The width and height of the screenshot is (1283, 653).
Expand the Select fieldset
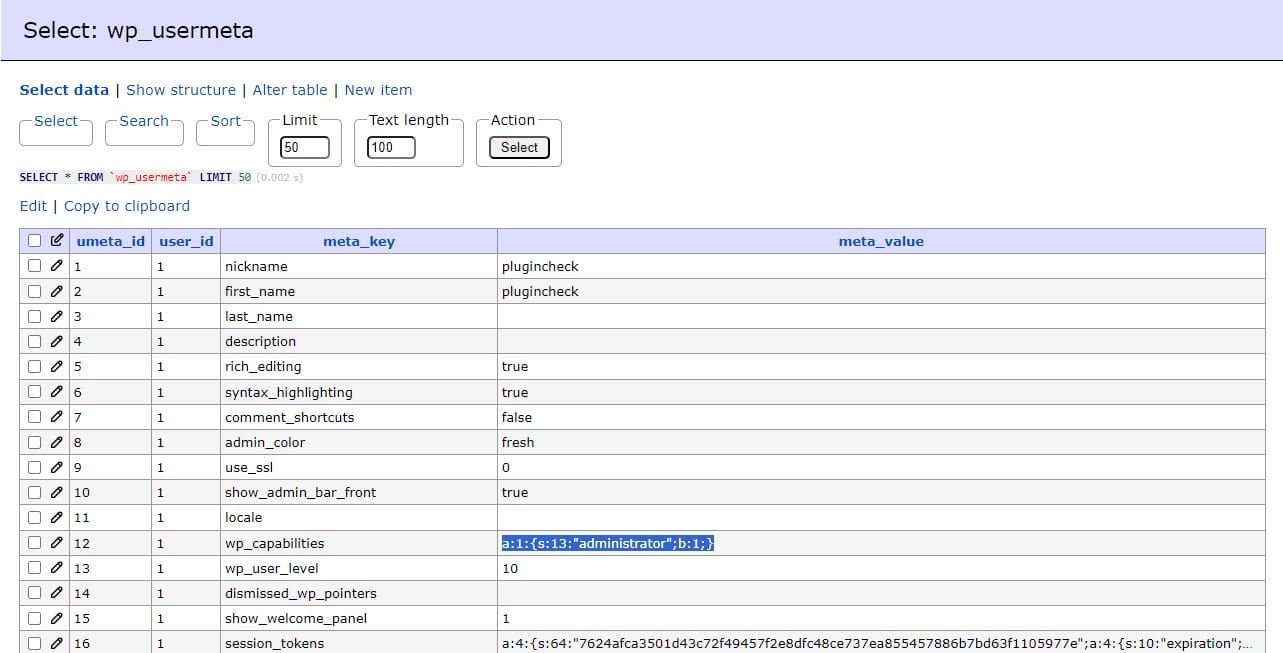click(x=56, y=121)
